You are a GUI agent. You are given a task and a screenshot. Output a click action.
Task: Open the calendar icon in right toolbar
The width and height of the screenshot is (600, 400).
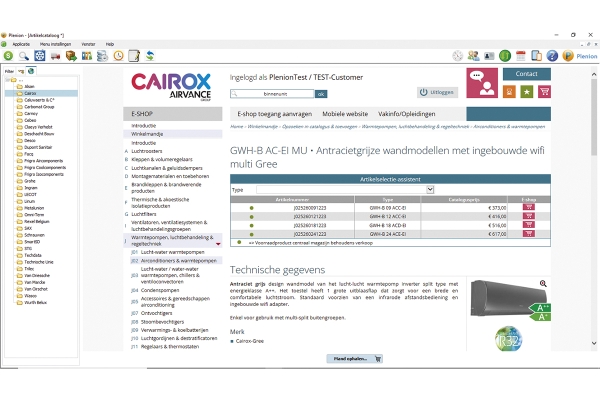[x=521, y=56]
